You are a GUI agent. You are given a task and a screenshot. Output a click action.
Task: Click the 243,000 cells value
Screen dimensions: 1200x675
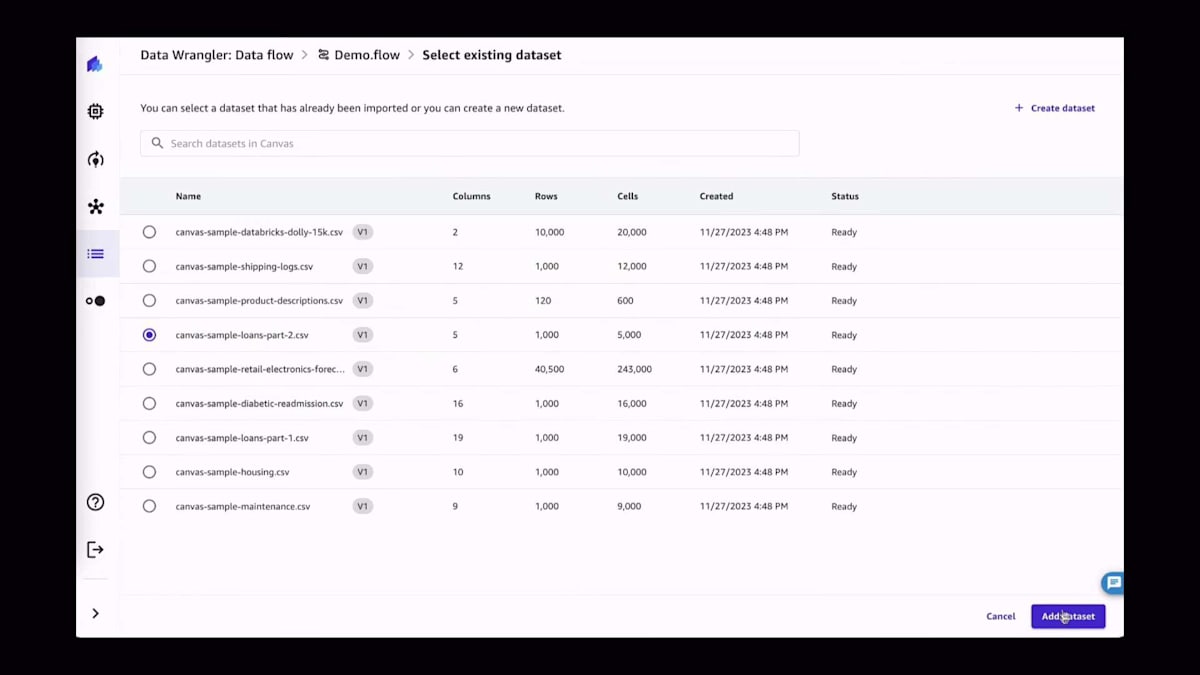pos(634,369)
